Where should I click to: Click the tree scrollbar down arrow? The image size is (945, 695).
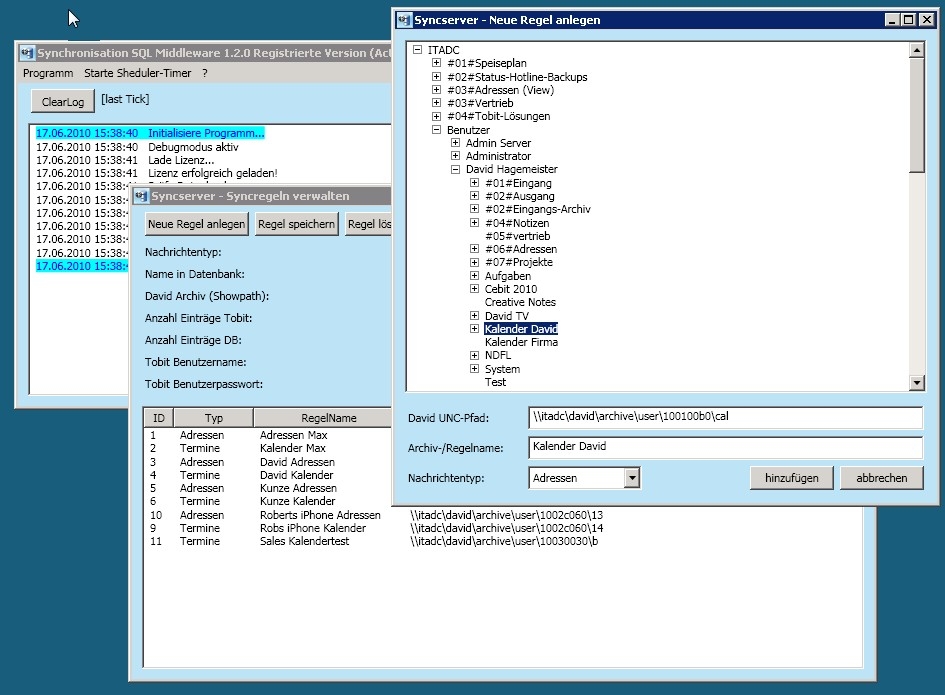(x=917, y=382)
